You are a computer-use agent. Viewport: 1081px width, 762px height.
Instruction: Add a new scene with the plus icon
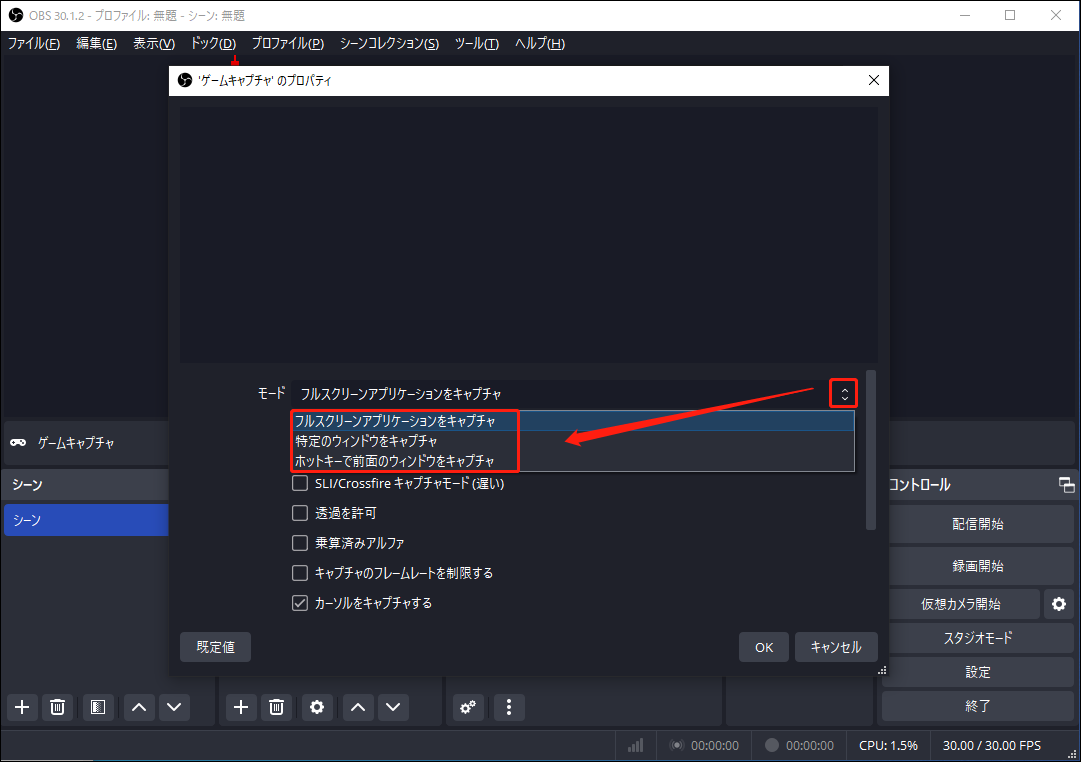point(21,707)
